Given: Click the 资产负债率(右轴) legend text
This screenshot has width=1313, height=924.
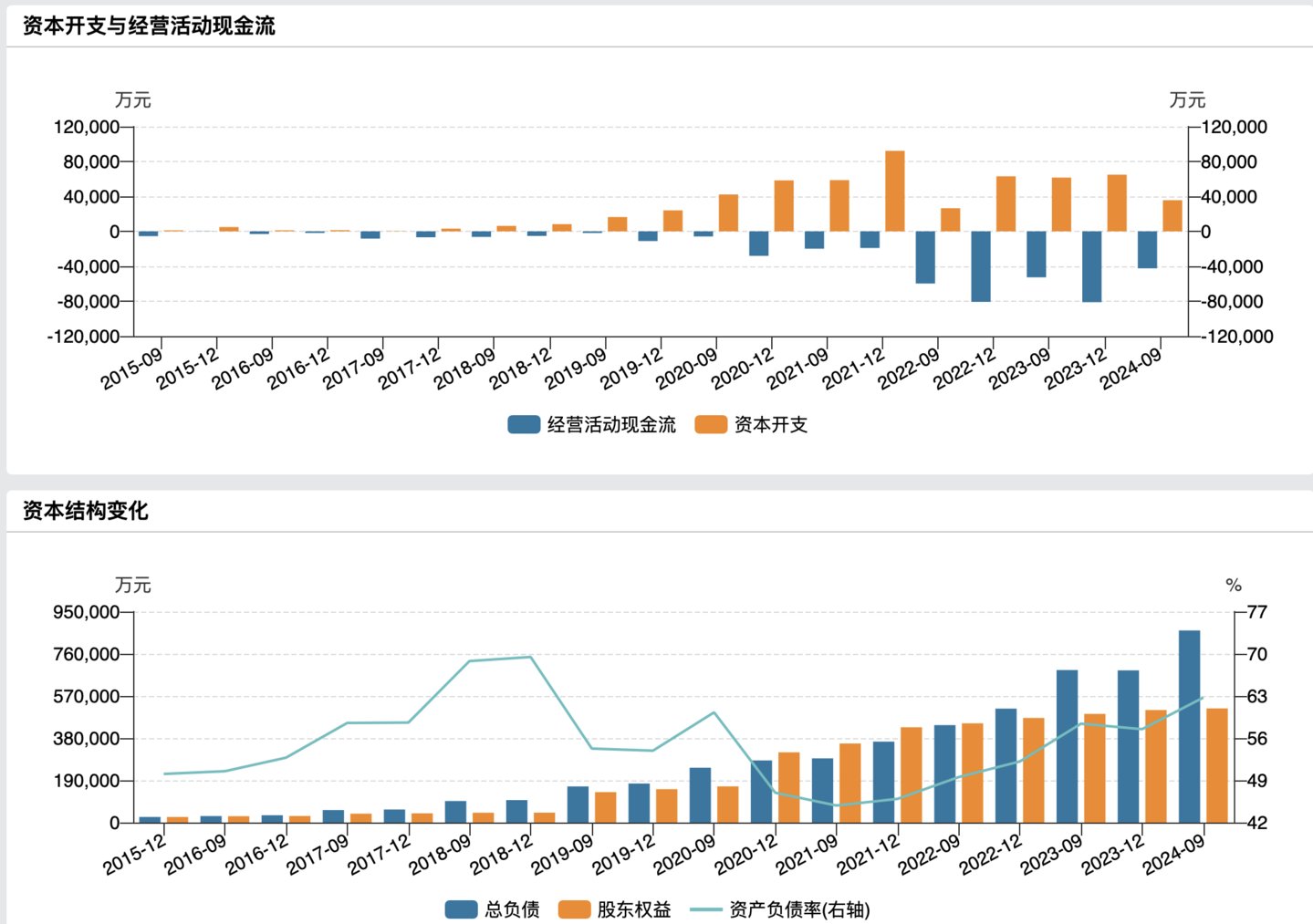Looking at the screenshot, I should pos(799,909).
